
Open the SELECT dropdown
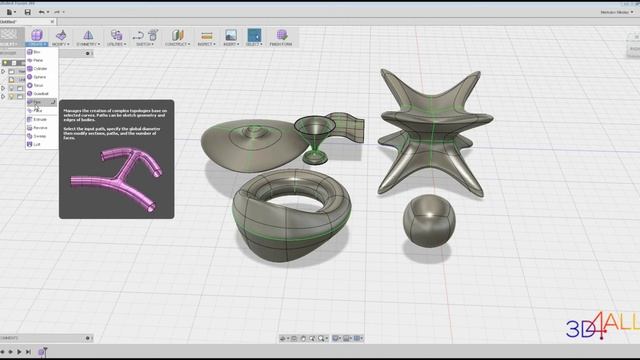tap(254, 44)
